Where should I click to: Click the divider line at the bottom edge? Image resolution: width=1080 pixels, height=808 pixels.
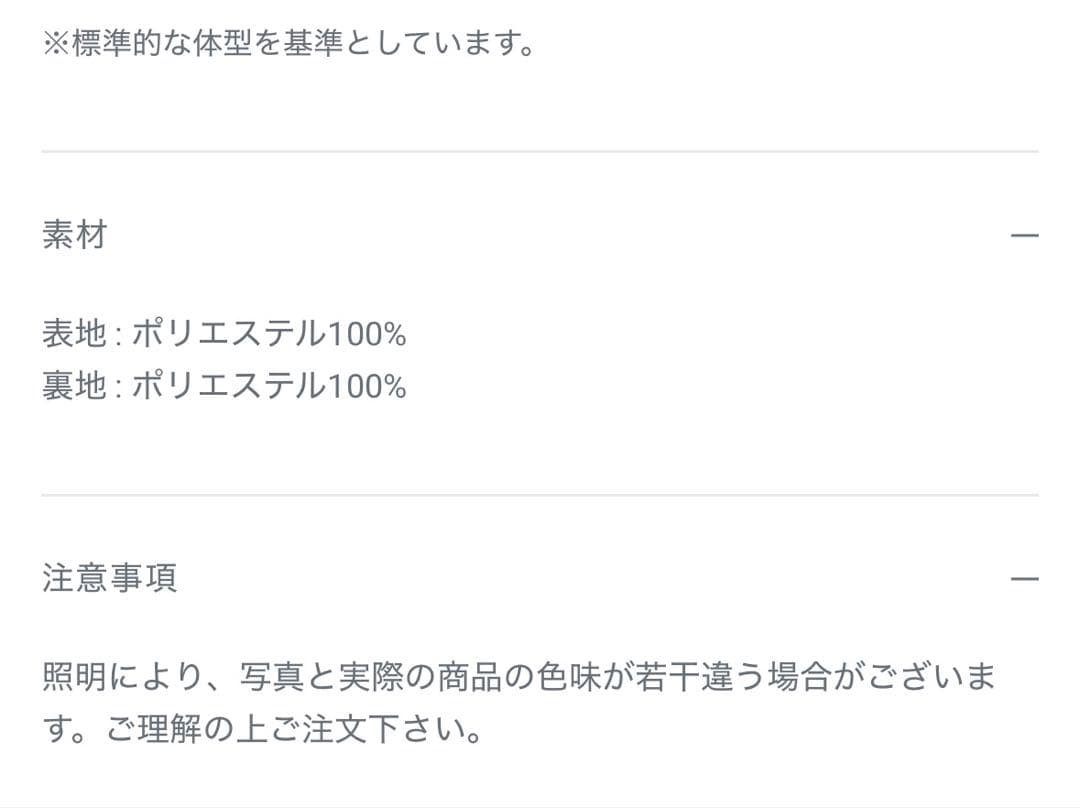pyautogui.click(x=540, y=806)
